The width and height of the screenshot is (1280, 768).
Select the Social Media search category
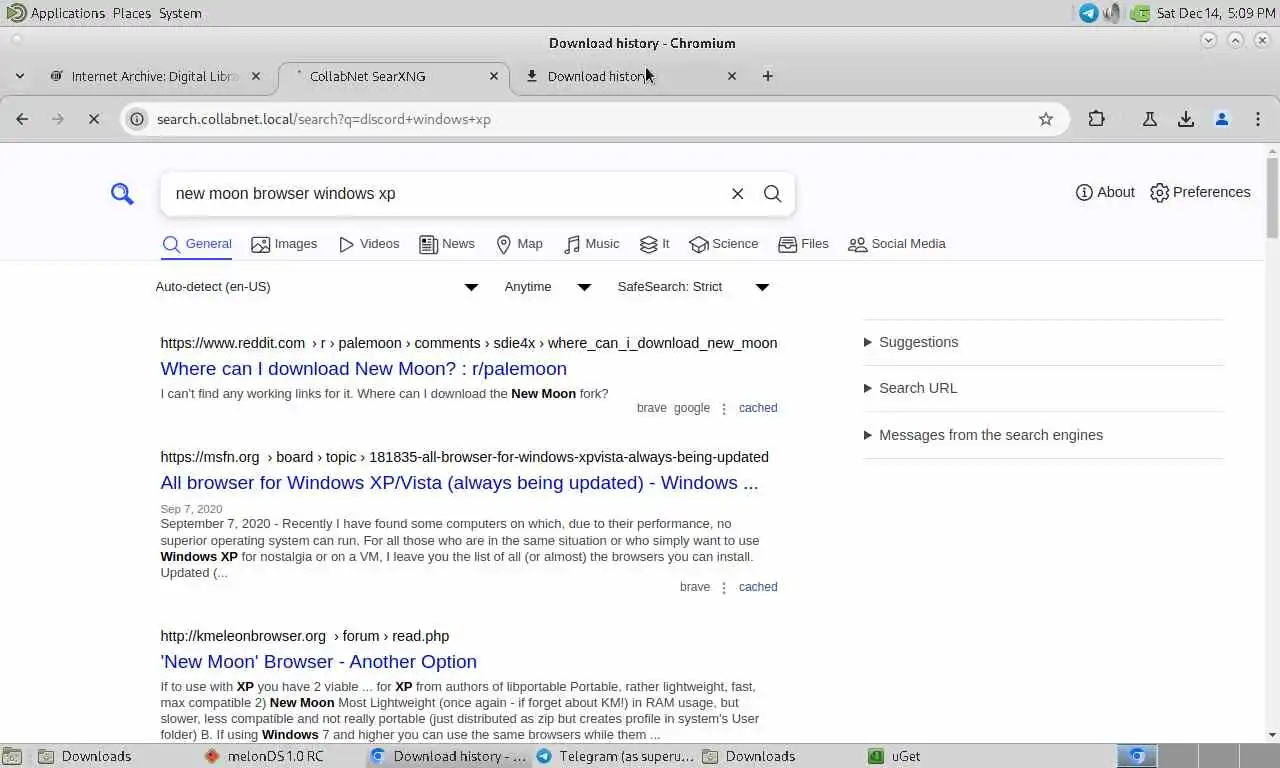pos(896,244)
